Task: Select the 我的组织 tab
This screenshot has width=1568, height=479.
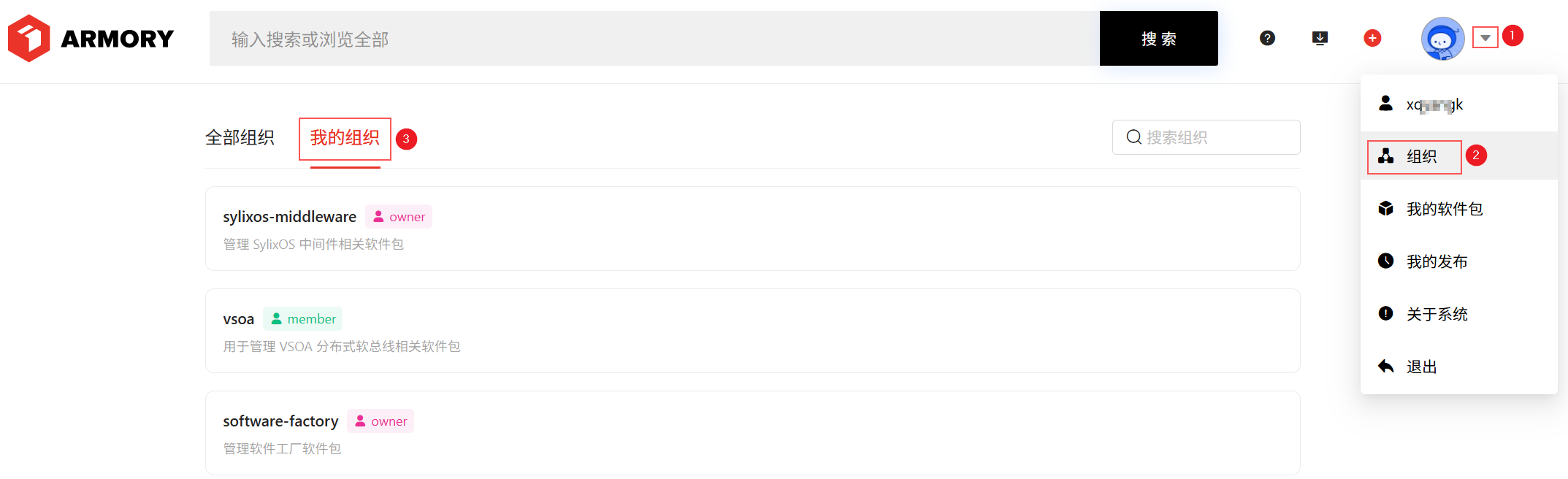Action: click(x=345, y=138)
